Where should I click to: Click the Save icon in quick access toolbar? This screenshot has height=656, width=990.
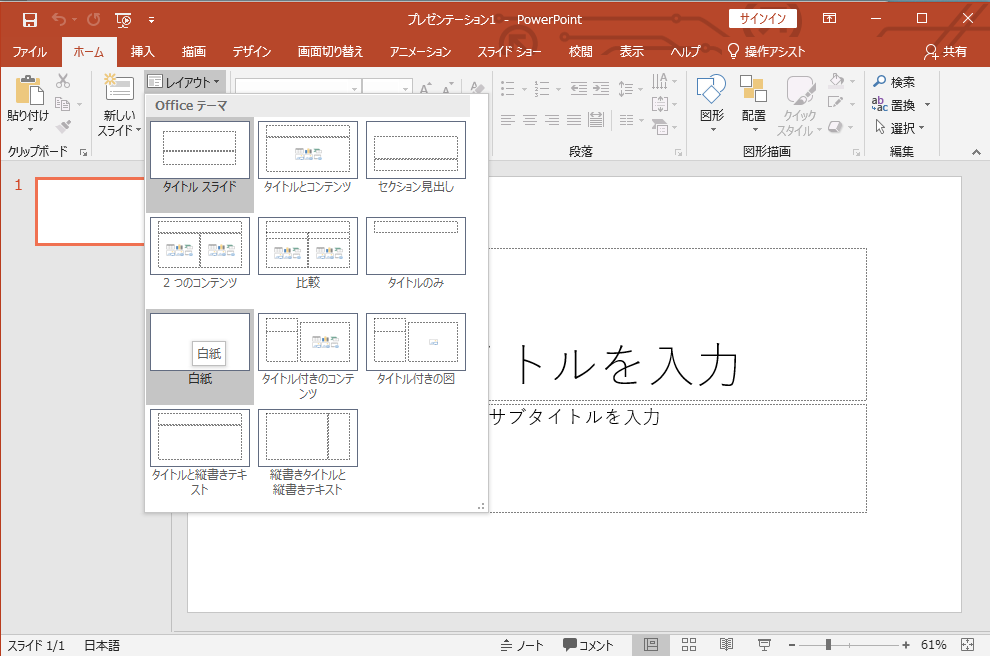pyautogui.click(x=29, y=19)
